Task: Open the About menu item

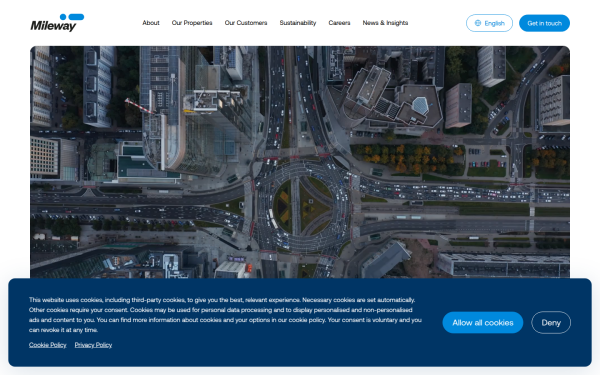Action: pos(151,23)
